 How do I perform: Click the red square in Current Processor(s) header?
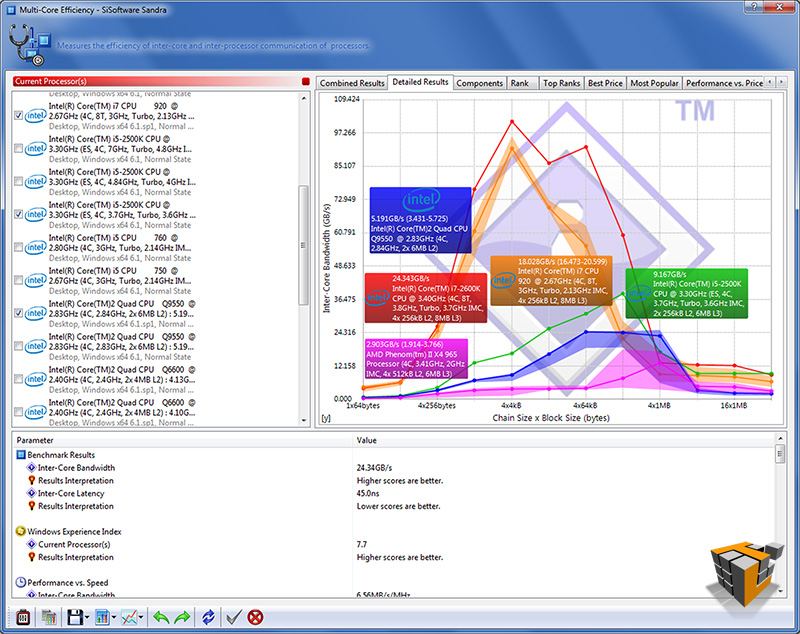point(306,82)
